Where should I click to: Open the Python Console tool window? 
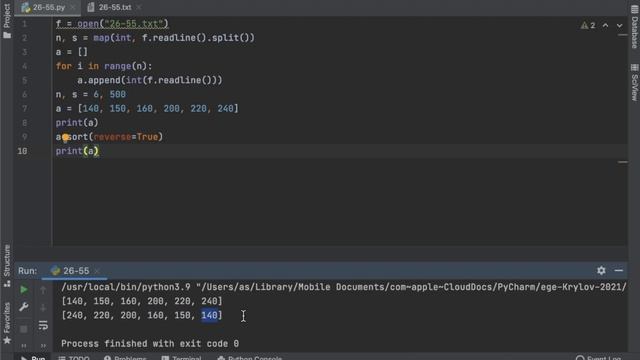[250, 358]
